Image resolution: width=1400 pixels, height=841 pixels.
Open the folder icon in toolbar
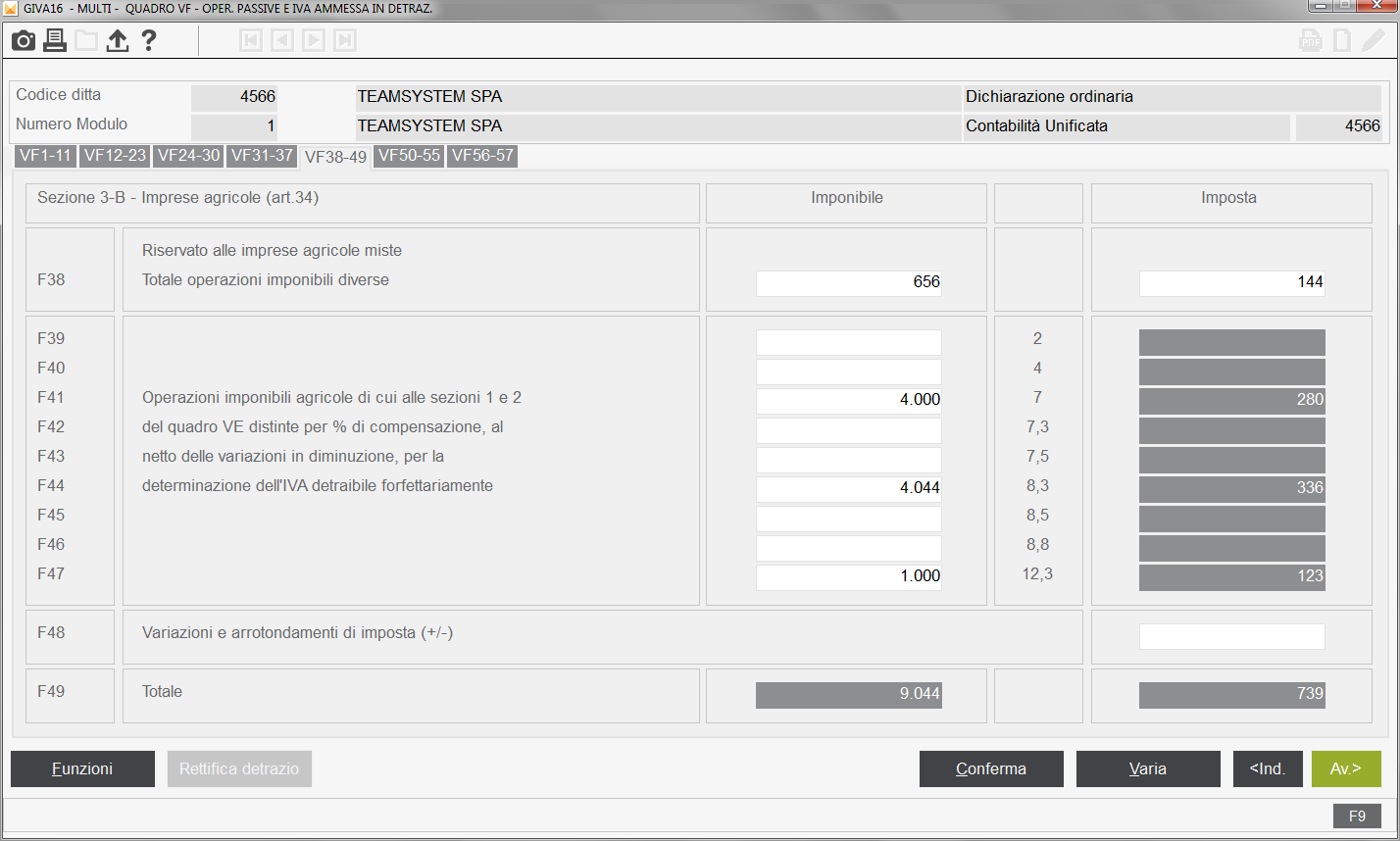tap(86, 40)
